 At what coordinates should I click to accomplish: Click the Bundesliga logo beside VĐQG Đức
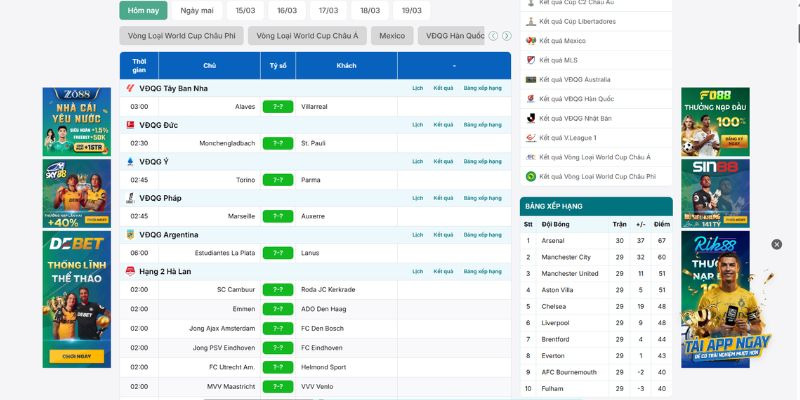(x=130, y=125)
